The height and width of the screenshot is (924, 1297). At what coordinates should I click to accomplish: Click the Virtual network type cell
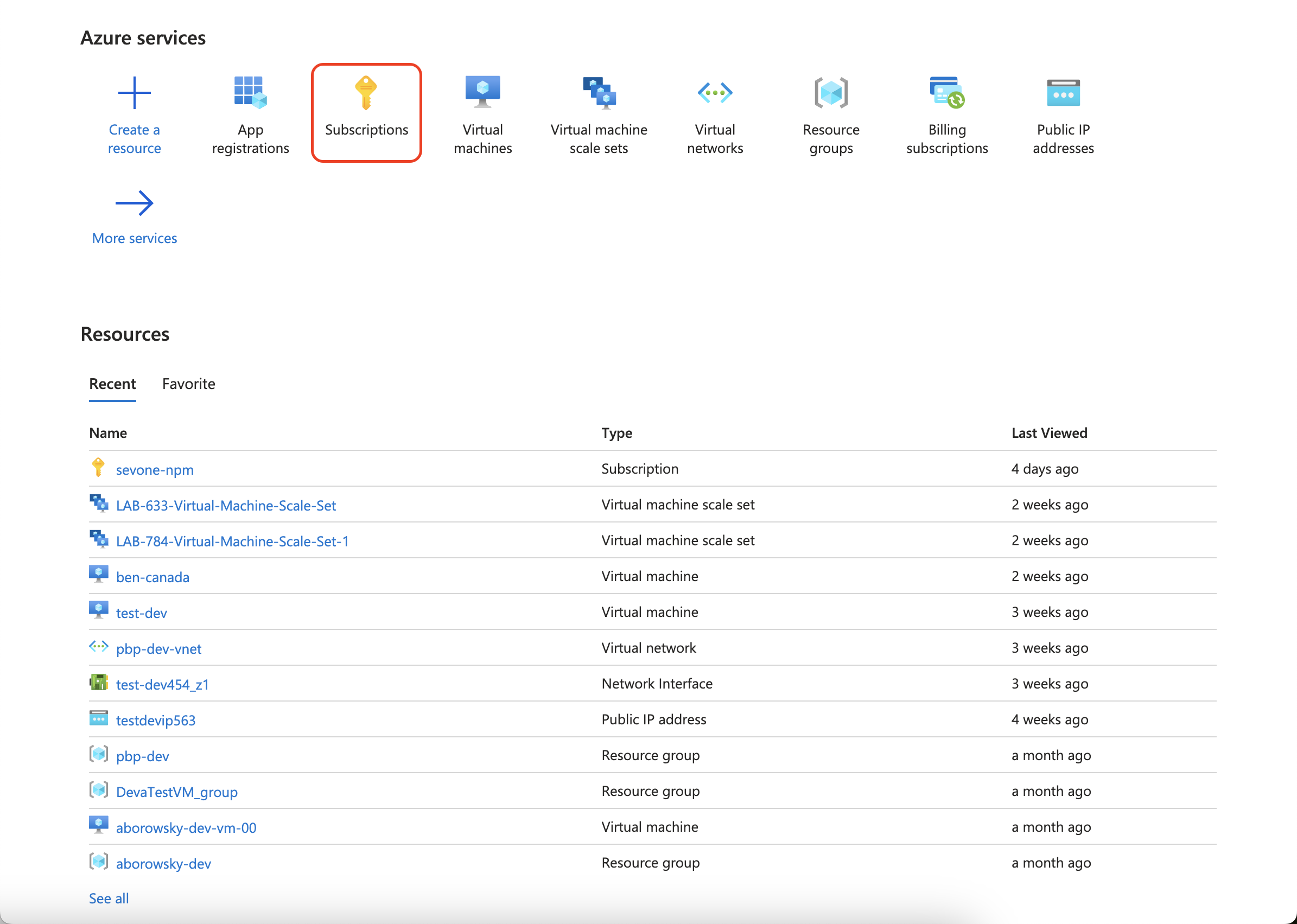point(649,648)
